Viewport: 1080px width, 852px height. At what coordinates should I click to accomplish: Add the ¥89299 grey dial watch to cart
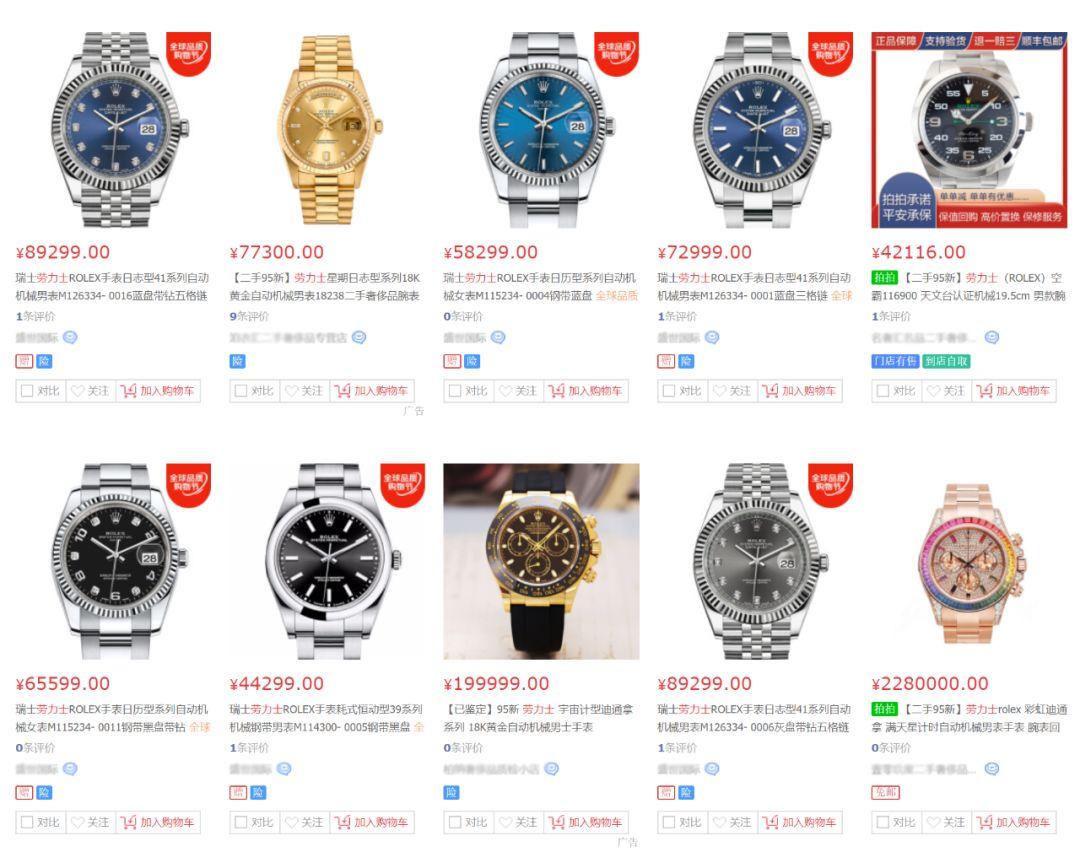(x=800, y=822)
